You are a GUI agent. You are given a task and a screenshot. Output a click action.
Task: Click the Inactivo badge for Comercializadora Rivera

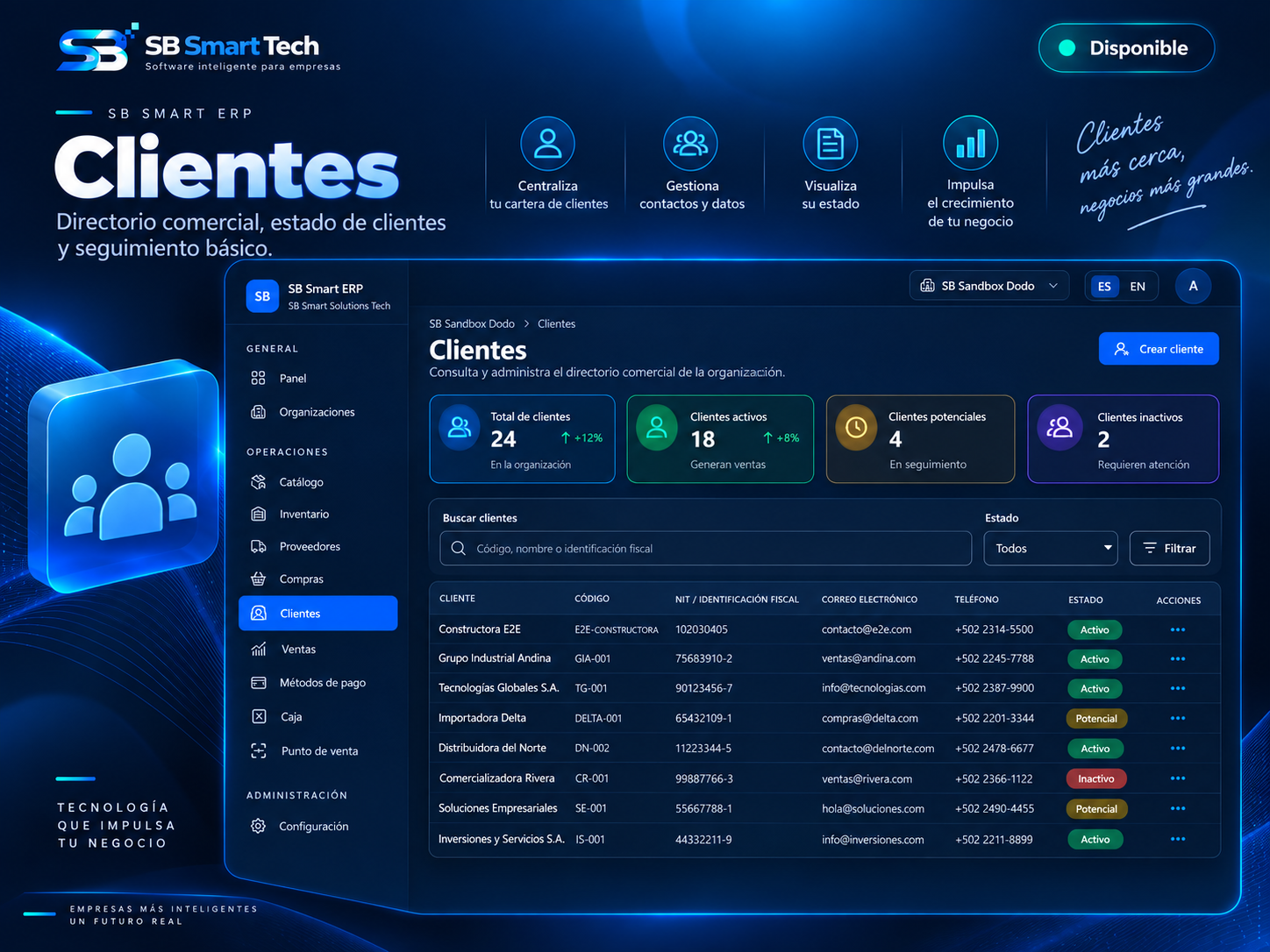[1095, 778]
